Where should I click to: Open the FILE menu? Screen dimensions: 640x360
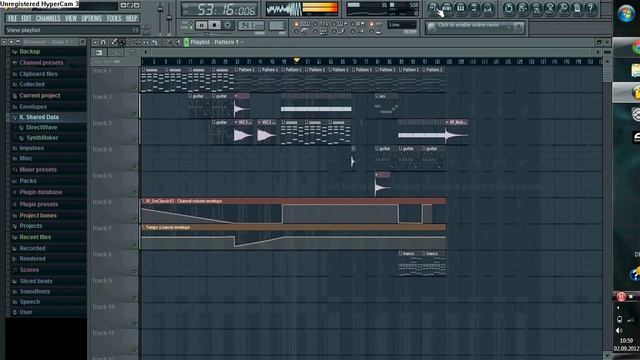[13, 18]
